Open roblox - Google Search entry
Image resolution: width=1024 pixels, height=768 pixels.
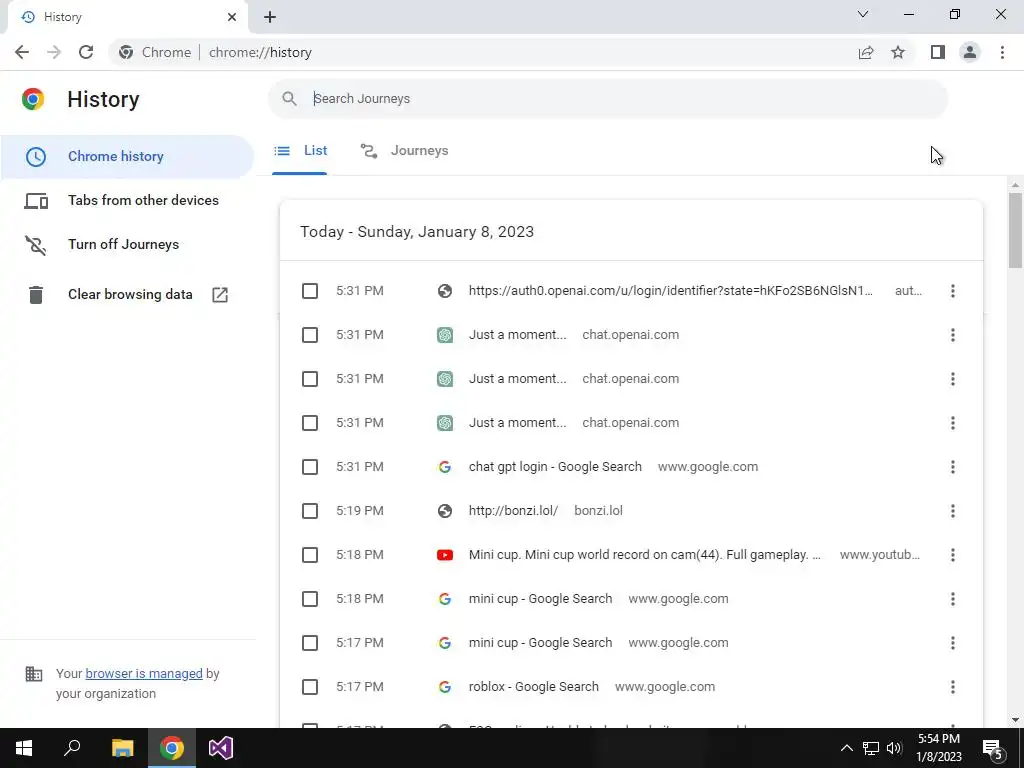point(534,687)
